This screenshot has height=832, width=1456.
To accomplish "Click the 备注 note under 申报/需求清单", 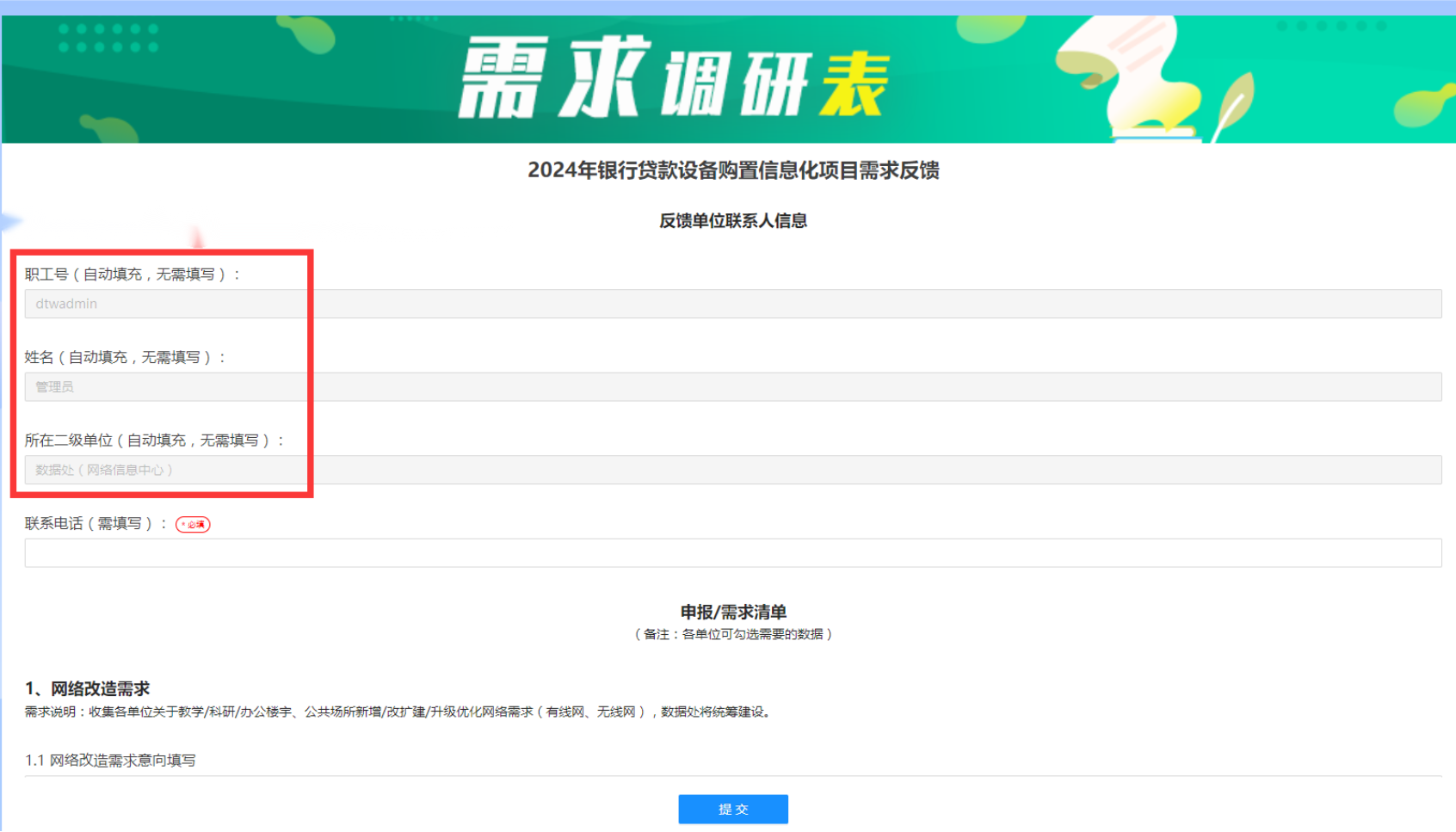I will coord(732,634).
